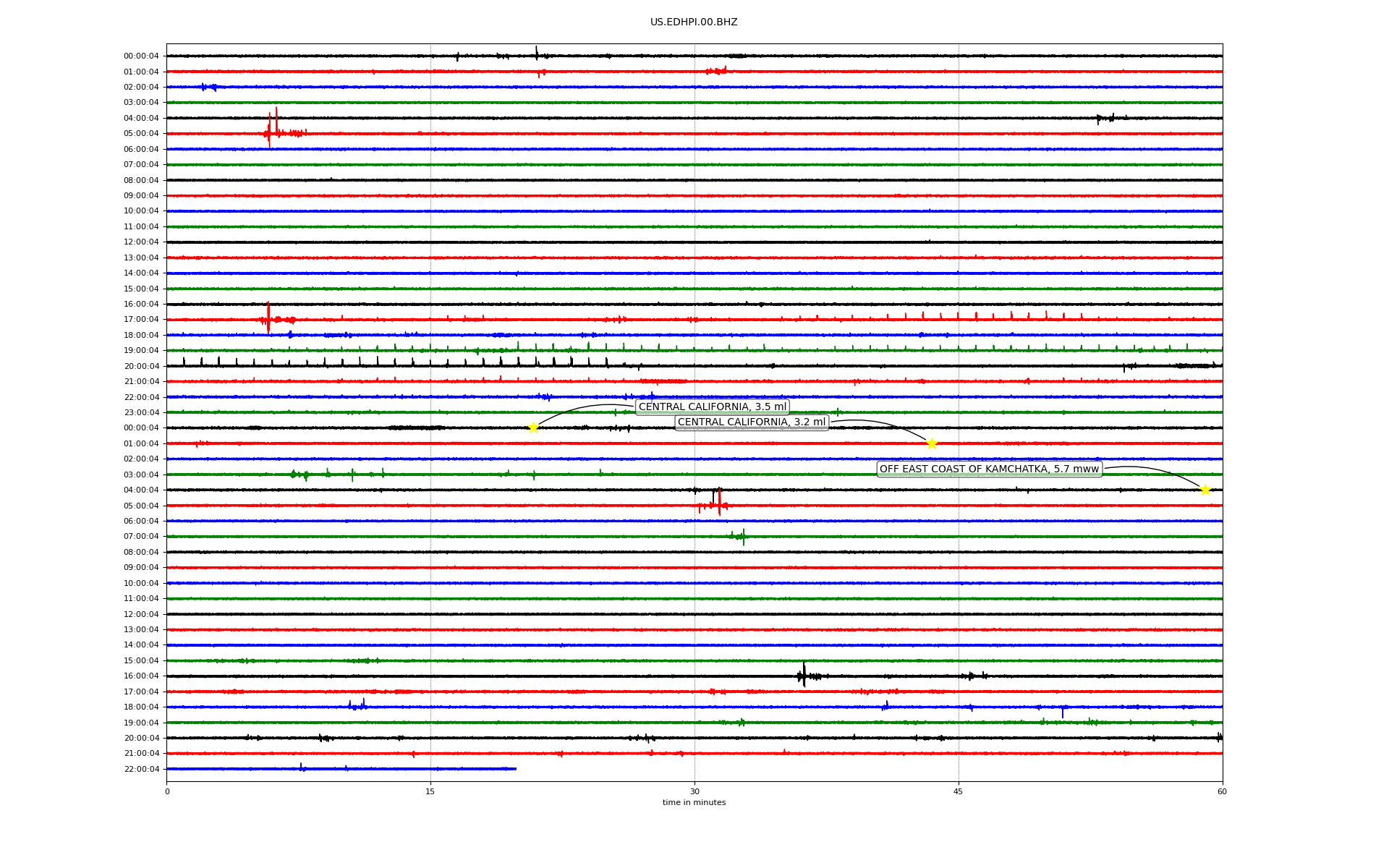Click the final 22:00:04 time label
The width and height of the screenshot is (1389, 868).
click(x=141, y=769)
